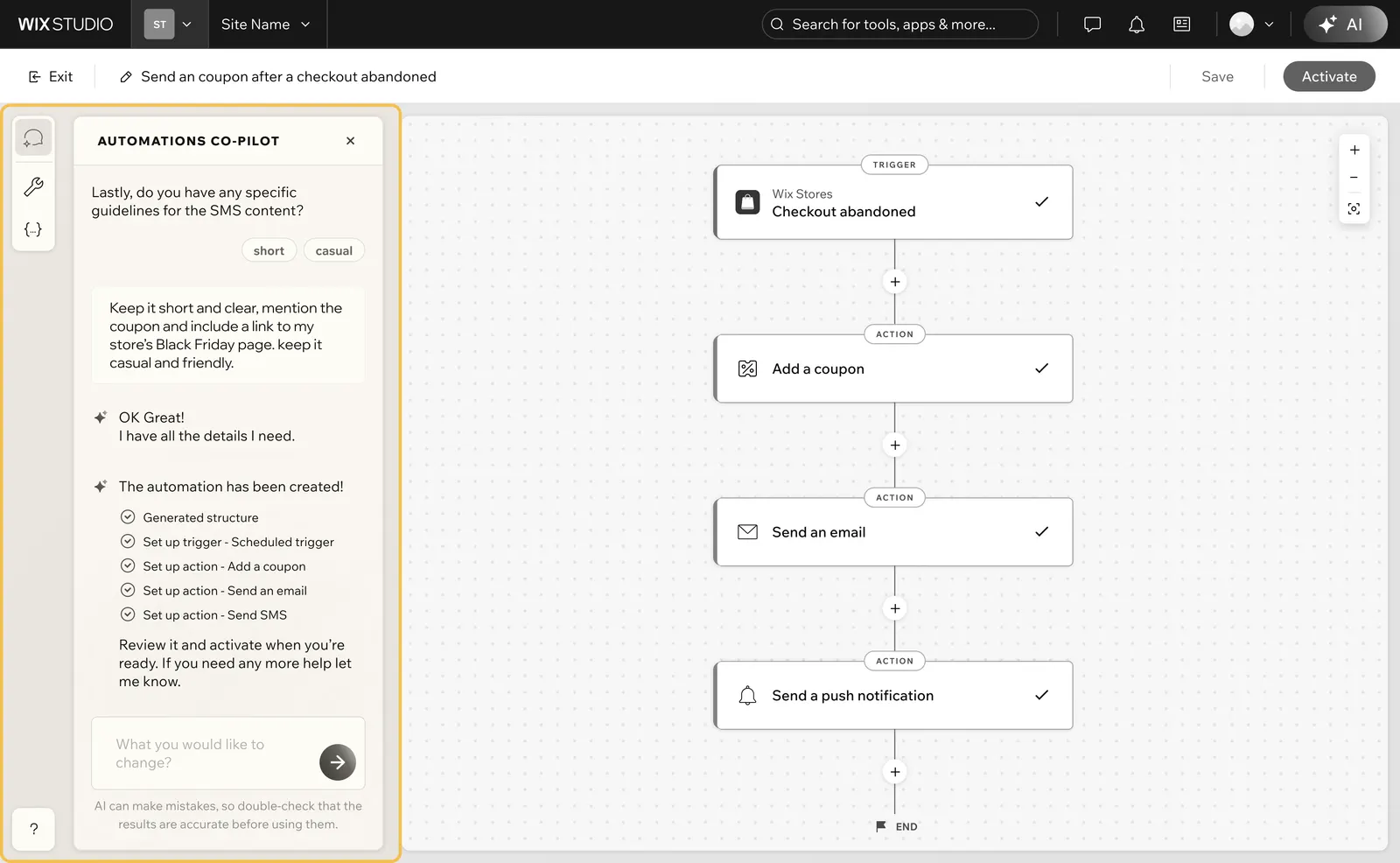The height and width of the screenshot is (863, 1400).
Task: Click the ACTION badge above Add a coupon
Action: point(894,334)
